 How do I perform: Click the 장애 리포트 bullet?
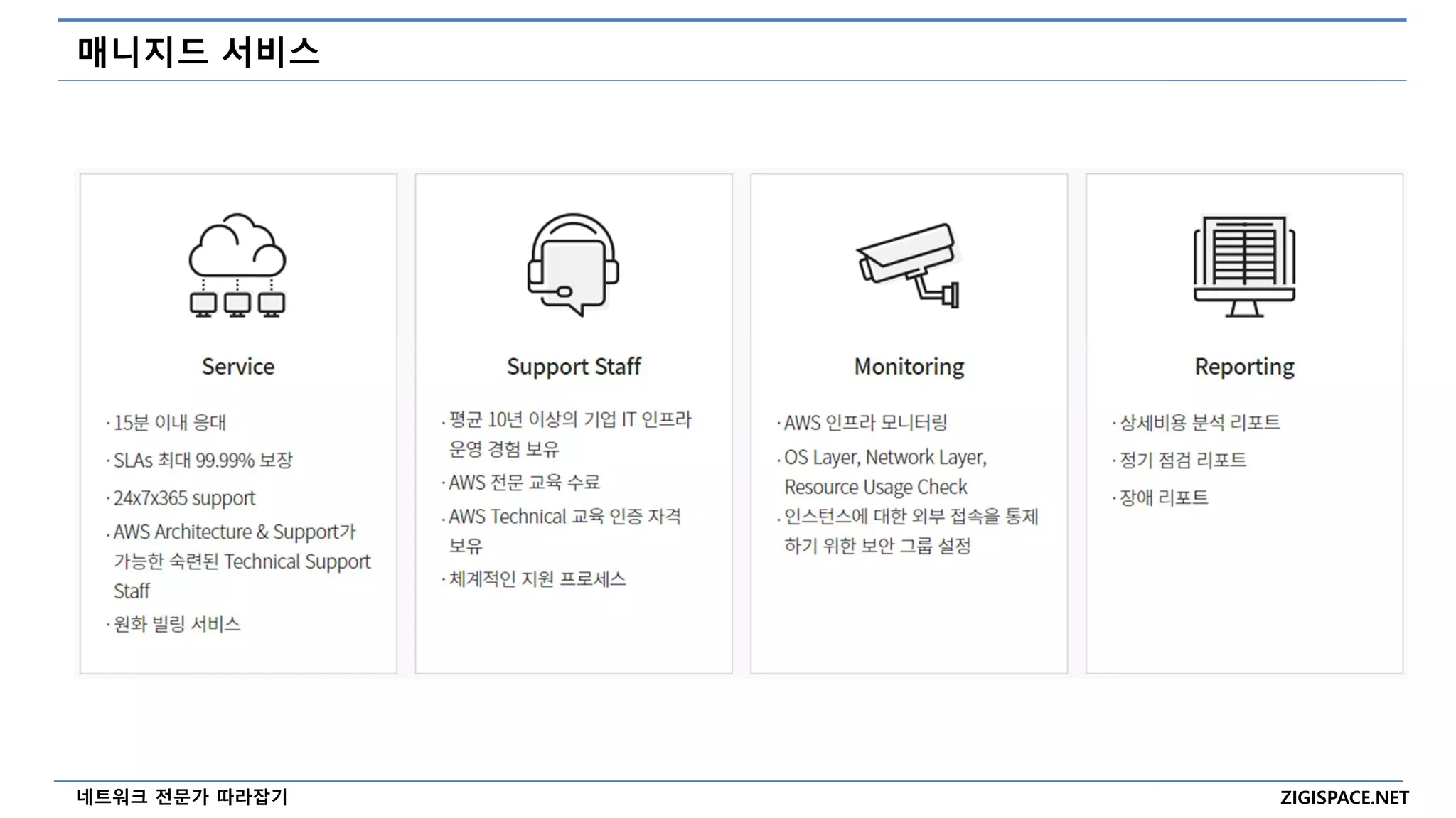pos(1164,497)
